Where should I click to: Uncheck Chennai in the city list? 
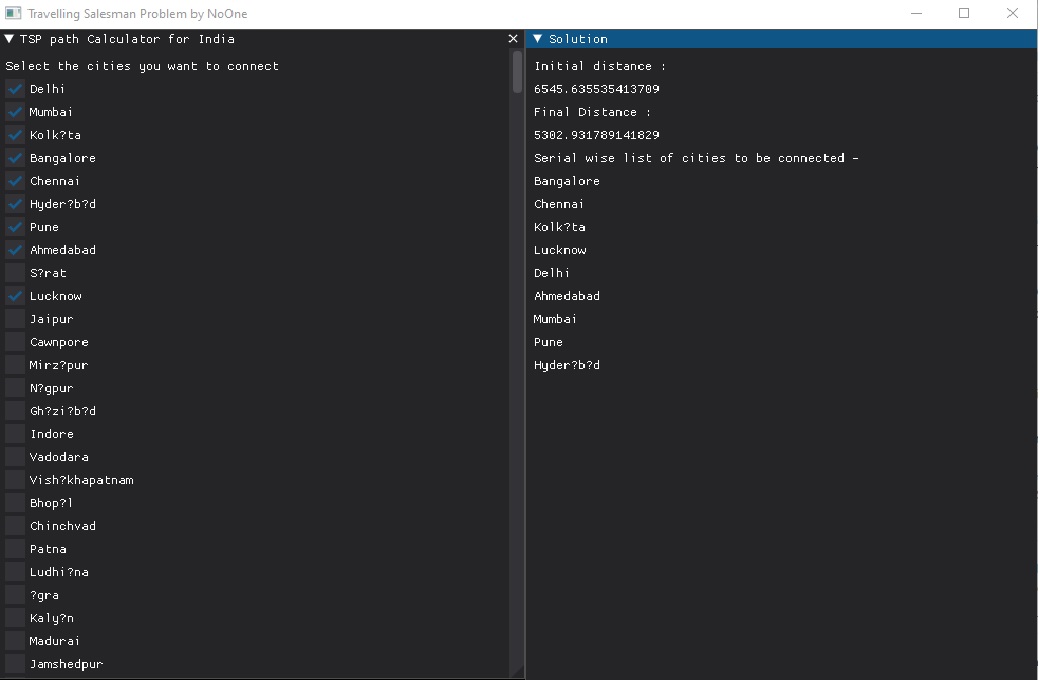click(13, 181)
